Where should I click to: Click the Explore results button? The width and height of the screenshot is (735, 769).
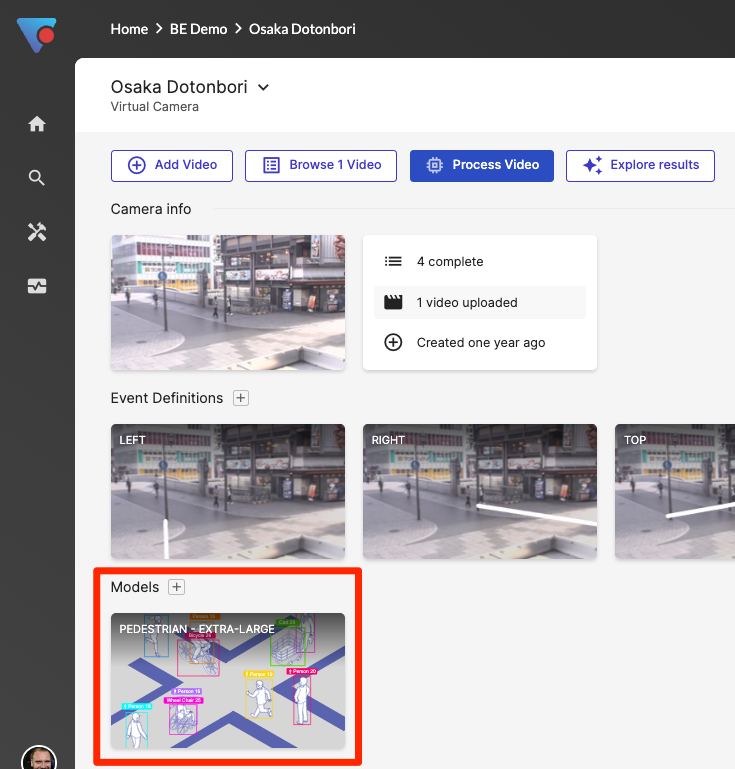coord(640,165)
